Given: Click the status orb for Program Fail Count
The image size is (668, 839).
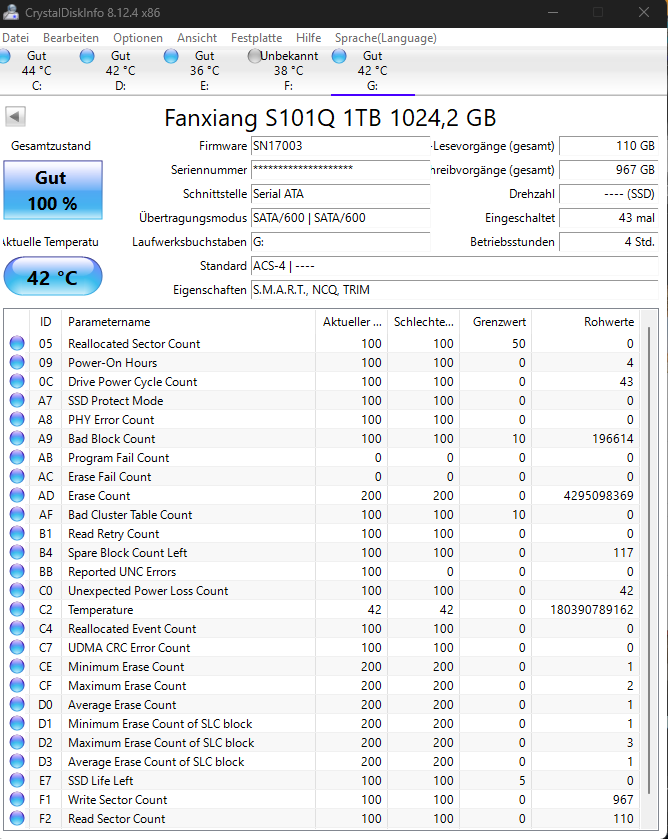Looking at the screenshot, I should 17,457.
